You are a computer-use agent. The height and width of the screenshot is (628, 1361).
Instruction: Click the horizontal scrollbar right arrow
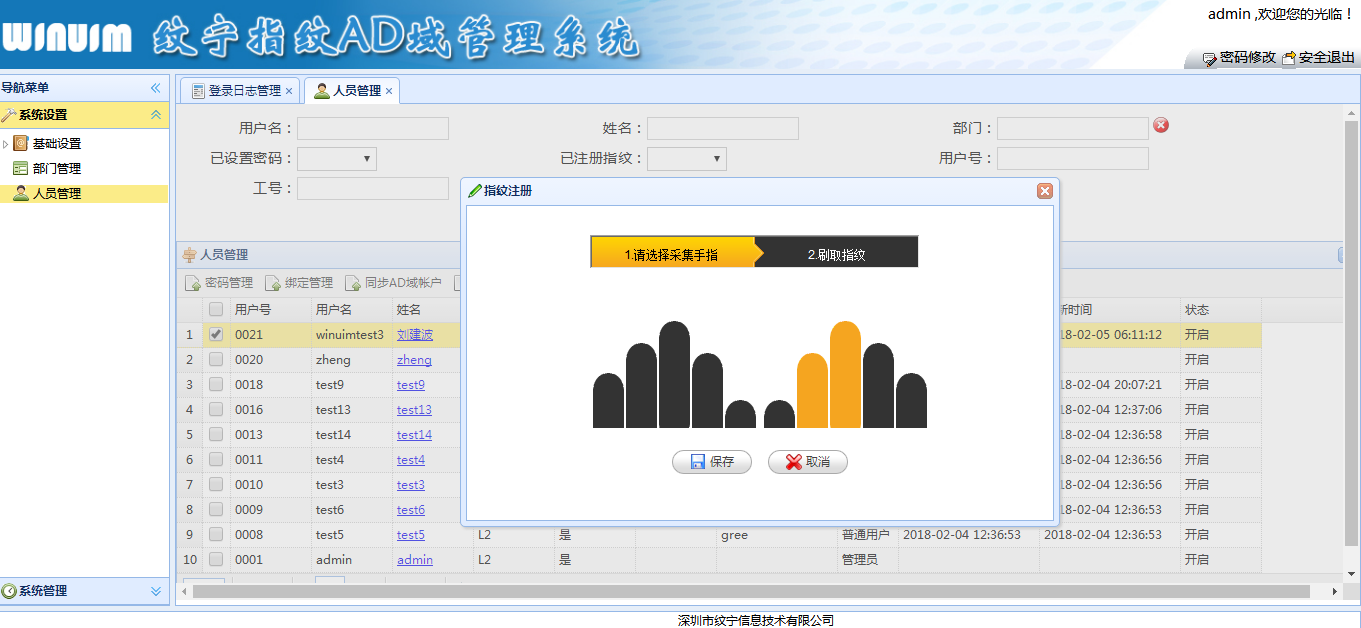(x=1335, y=592)
